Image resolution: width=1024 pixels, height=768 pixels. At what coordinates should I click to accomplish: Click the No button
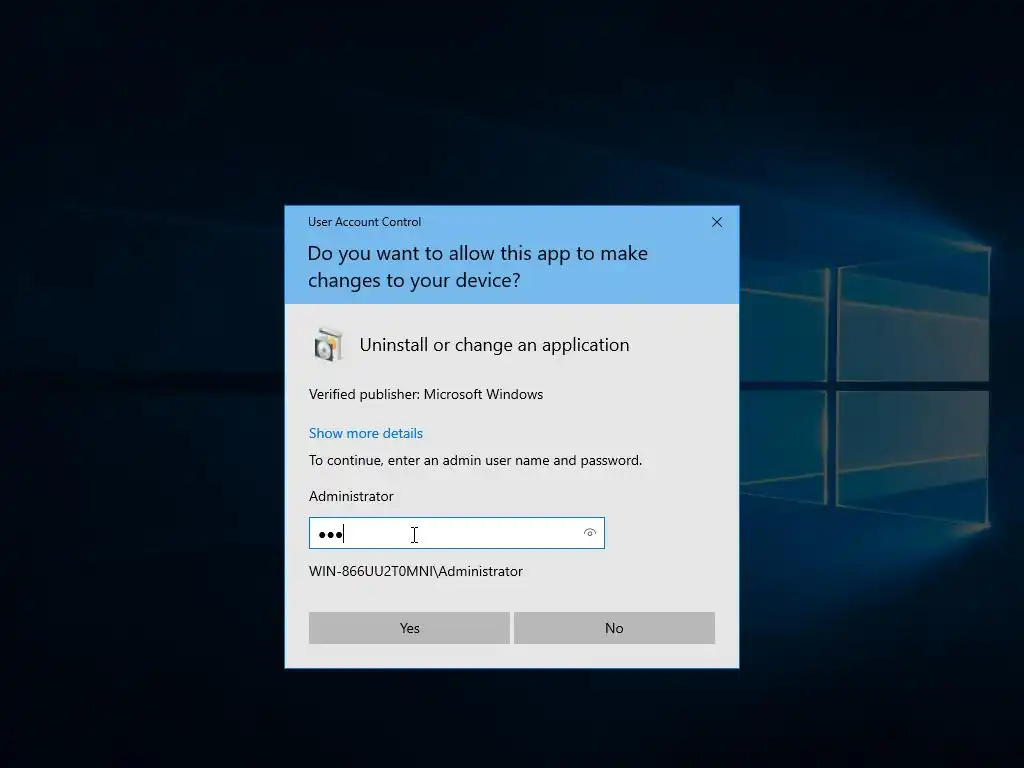coord(614,628)
